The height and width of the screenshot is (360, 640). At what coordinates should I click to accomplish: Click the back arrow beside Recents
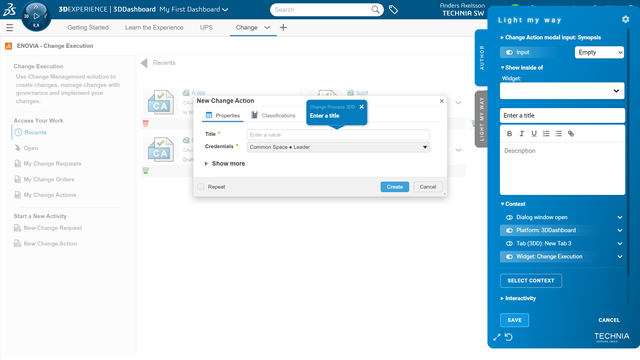(x=144, y=63)
